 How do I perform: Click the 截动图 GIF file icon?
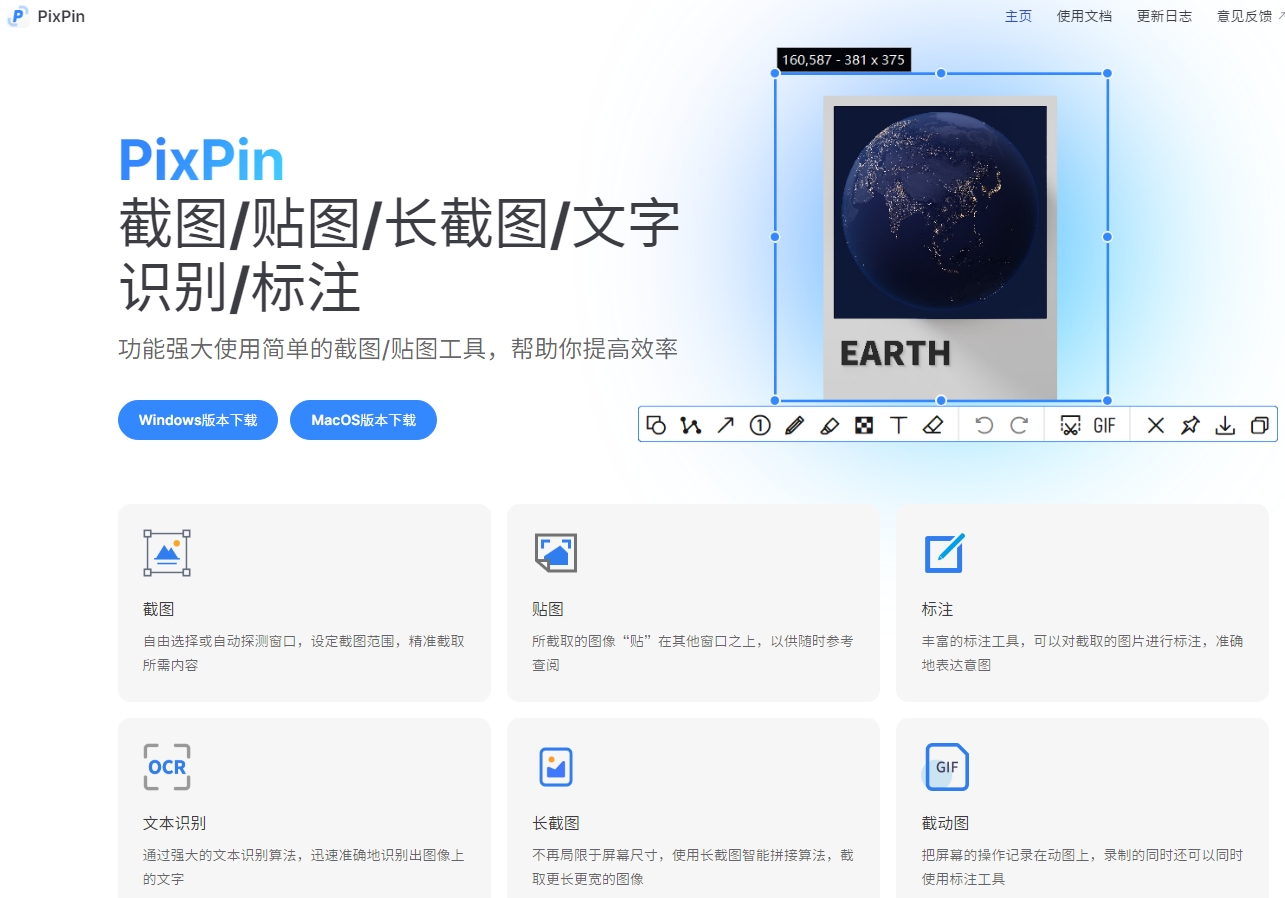pos(945,767)
